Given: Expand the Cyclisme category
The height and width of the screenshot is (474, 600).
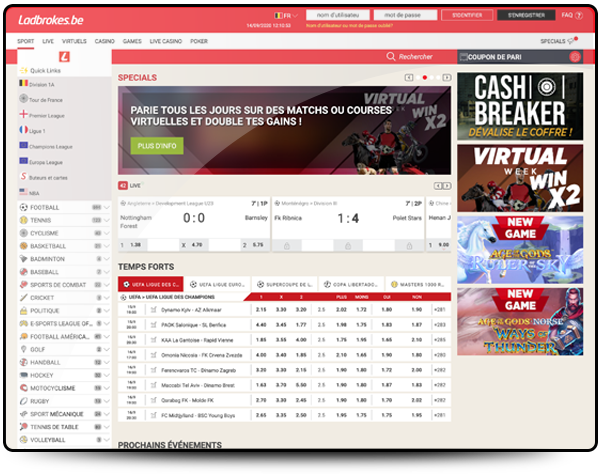Looking at the screenshot, I should [107, 233].
